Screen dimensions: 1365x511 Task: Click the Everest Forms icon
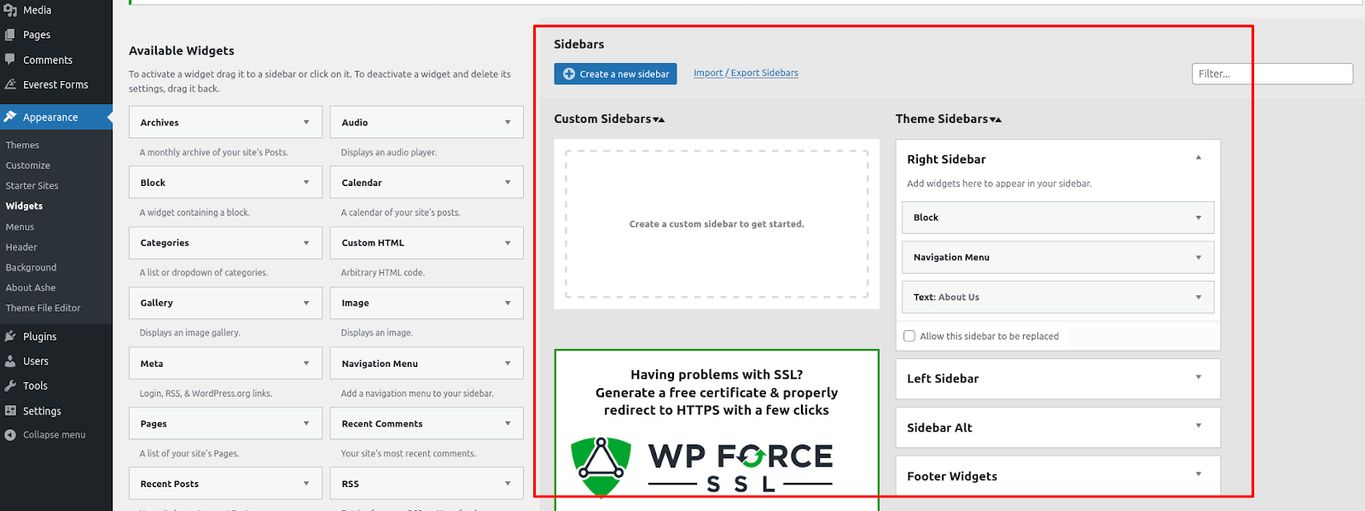coord(10,85)
